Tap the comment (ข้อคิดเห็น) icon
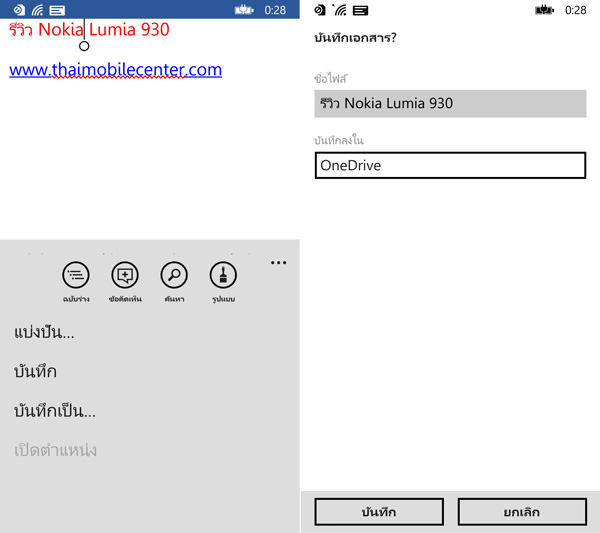 pyautogui.click(x=125, y=275)
